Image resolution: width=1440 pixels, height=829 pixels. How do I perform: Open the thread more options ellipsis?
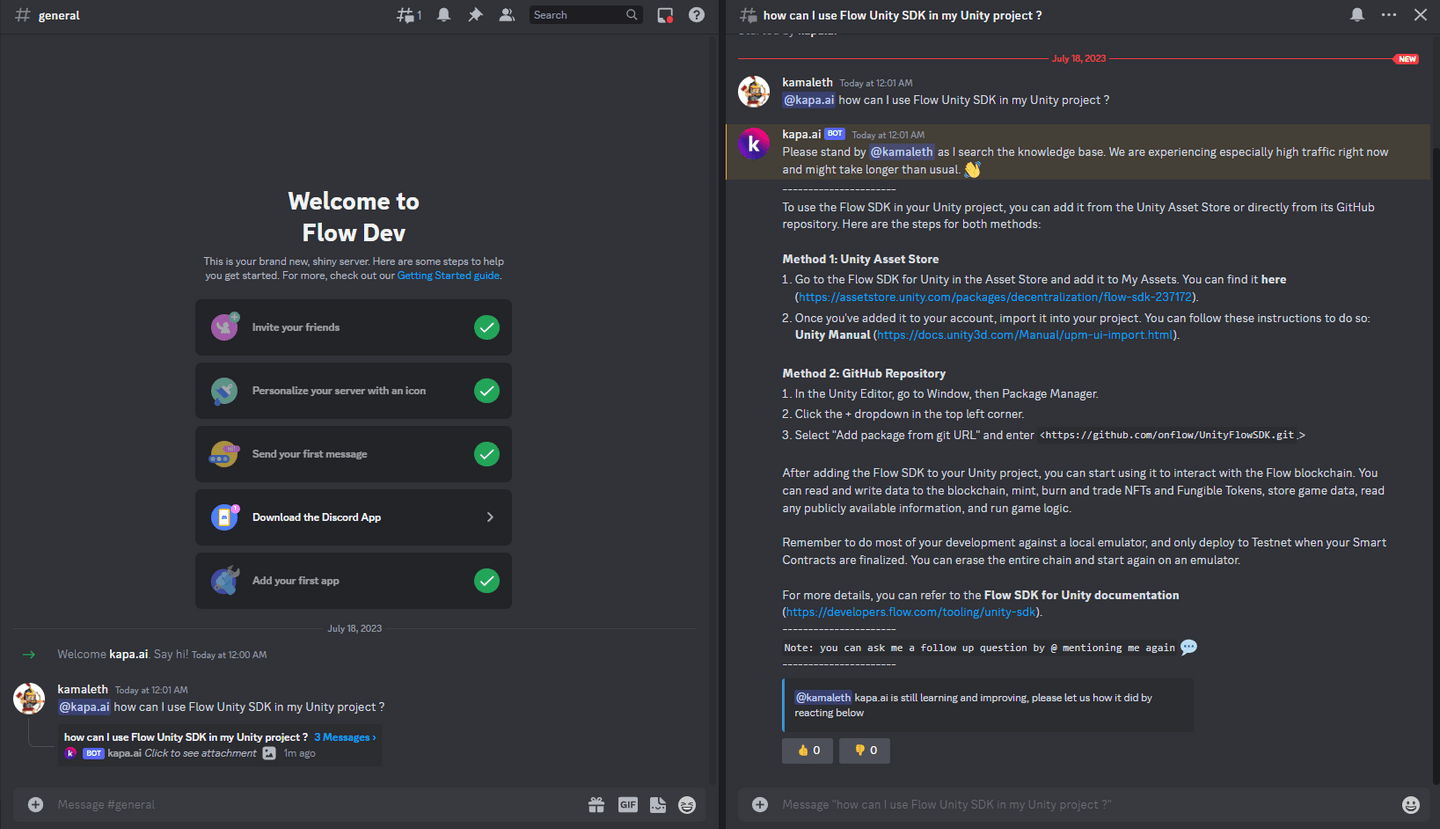coord(1389,15)
